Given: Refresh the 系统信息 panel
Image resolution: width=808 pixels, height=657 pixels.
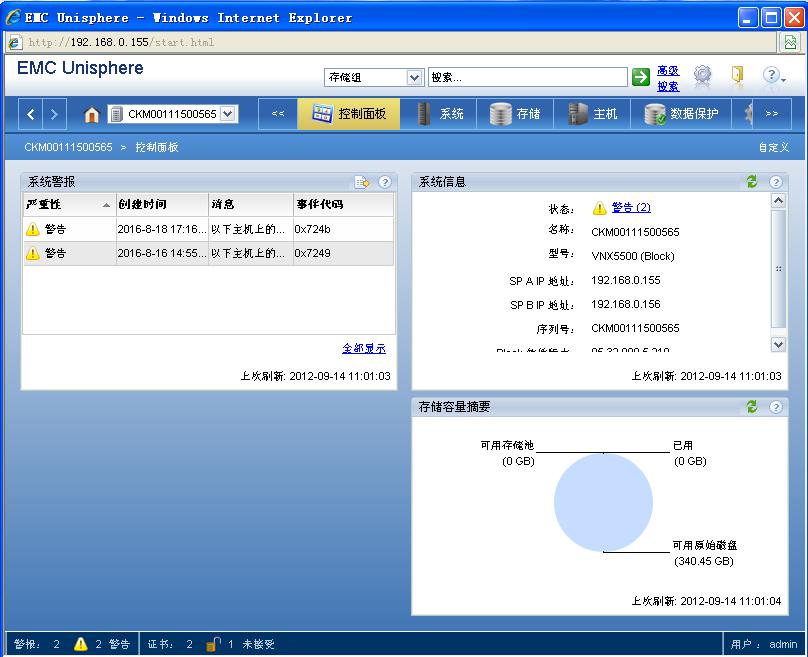Looking at the screenshot, I should click(752, 181).
